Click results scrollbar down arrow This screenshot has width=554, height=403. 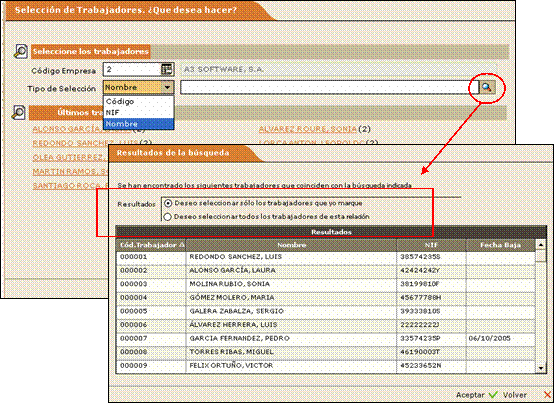(541, 368)
